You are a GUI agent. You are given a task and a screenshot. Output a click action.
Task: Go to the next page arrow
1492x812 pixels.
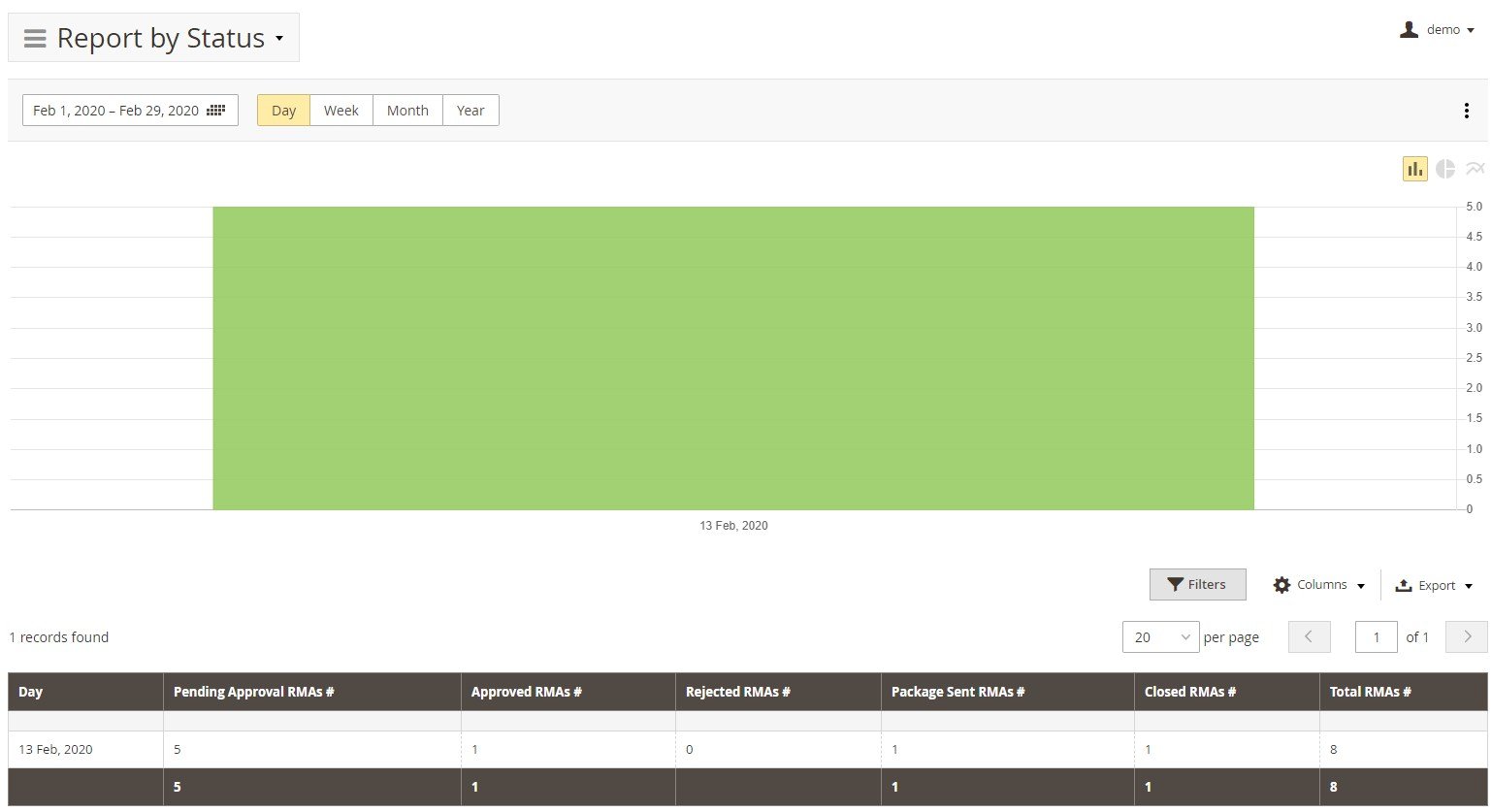1467,637
